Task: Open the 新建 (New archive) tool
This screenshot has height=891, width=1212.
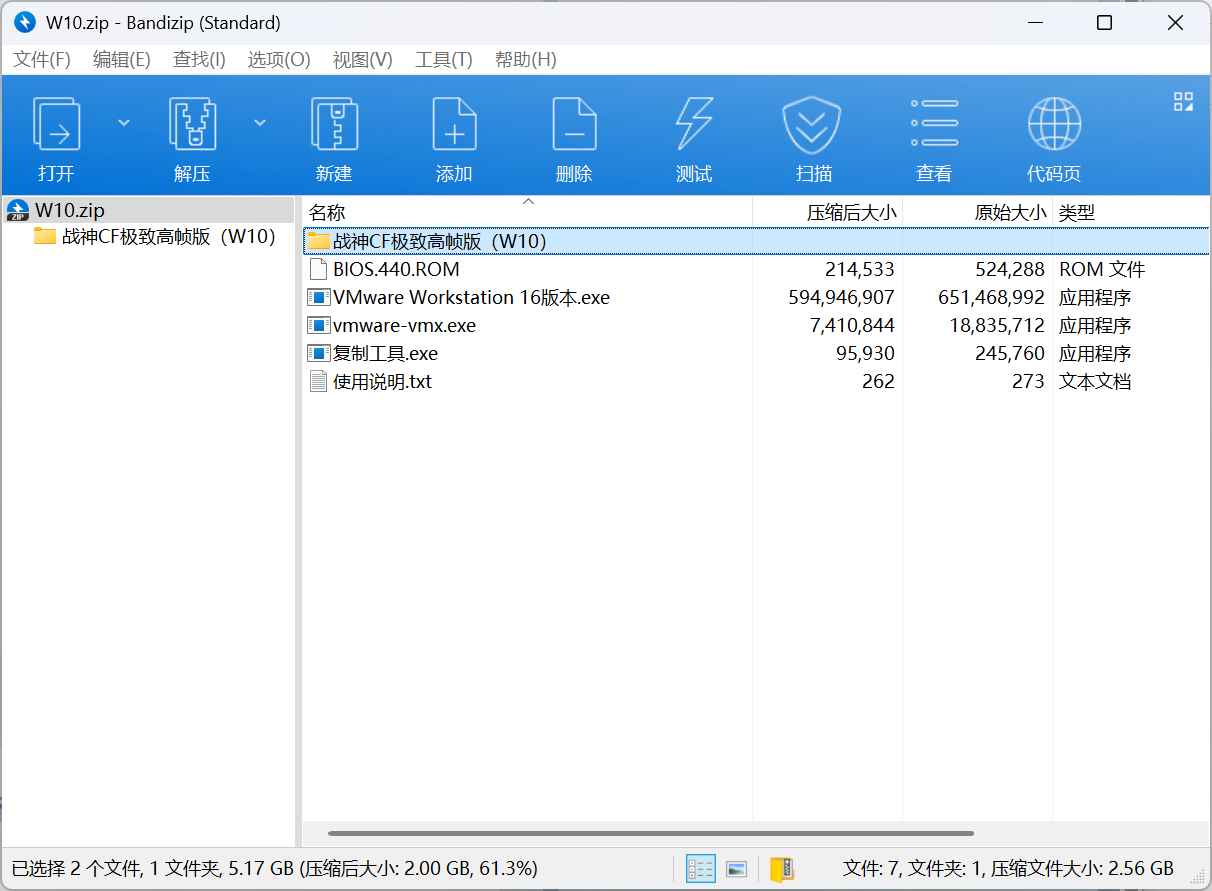Action: point(333,135)
